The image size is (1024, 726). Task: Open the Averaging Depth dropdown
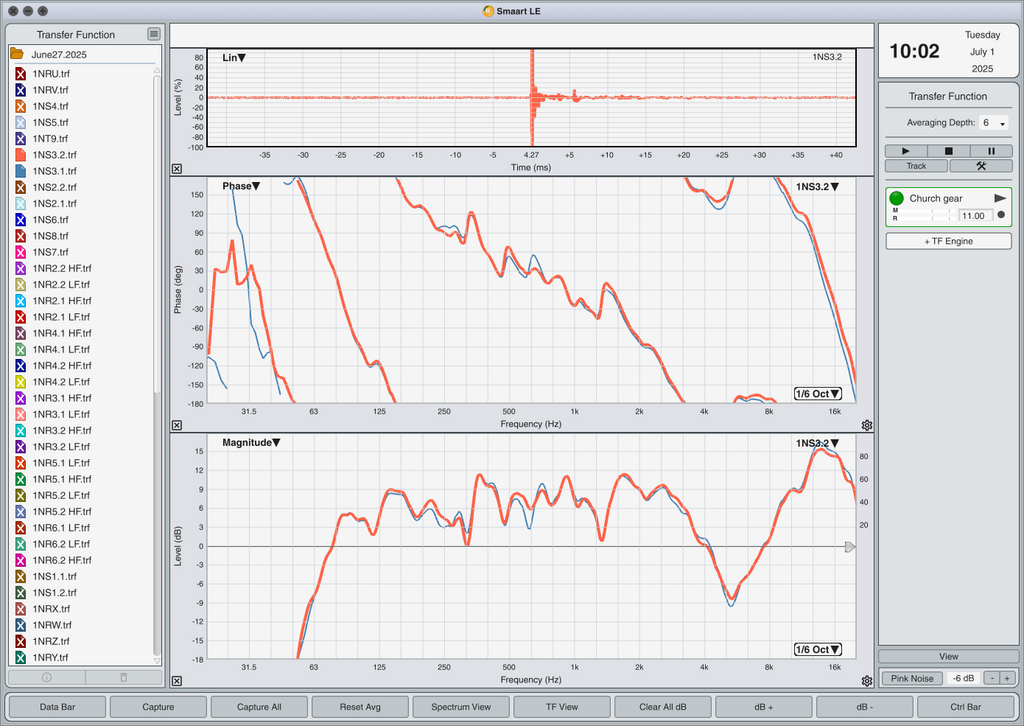[x=993, y=123]
